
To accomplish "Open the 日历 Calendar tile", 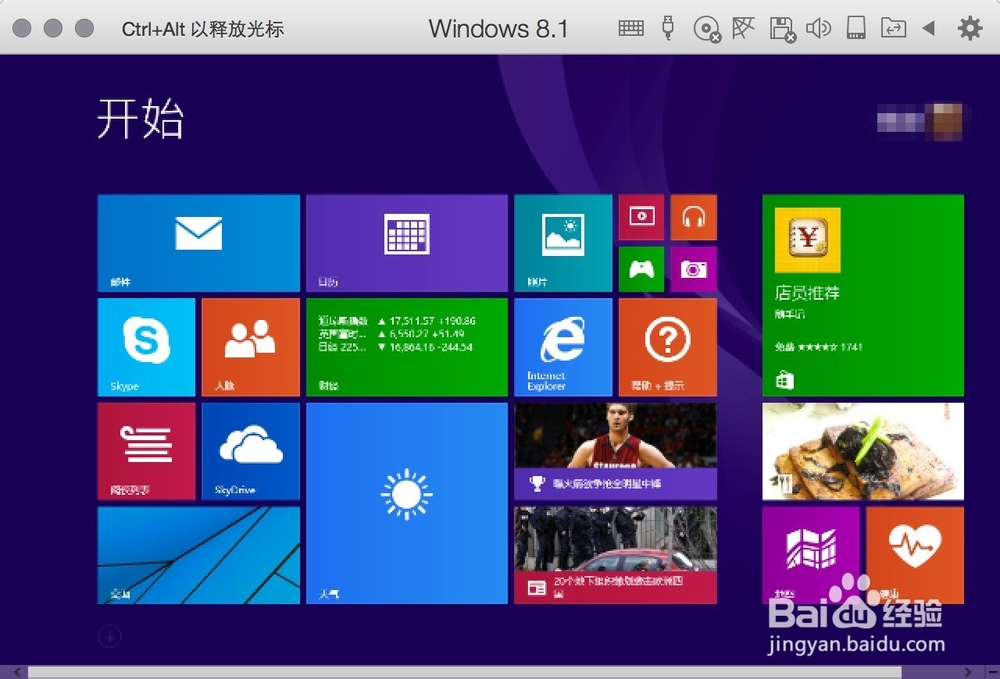I will click(406, 242).
